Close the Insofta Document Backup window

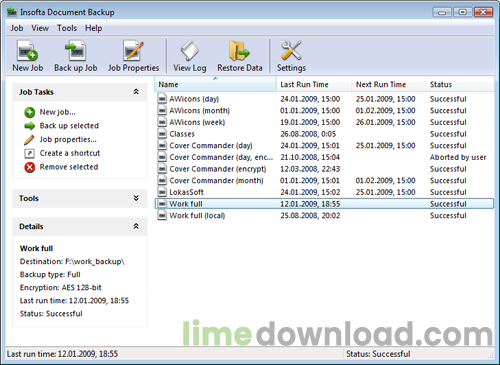pyautogui.click(x=483, y=12)
